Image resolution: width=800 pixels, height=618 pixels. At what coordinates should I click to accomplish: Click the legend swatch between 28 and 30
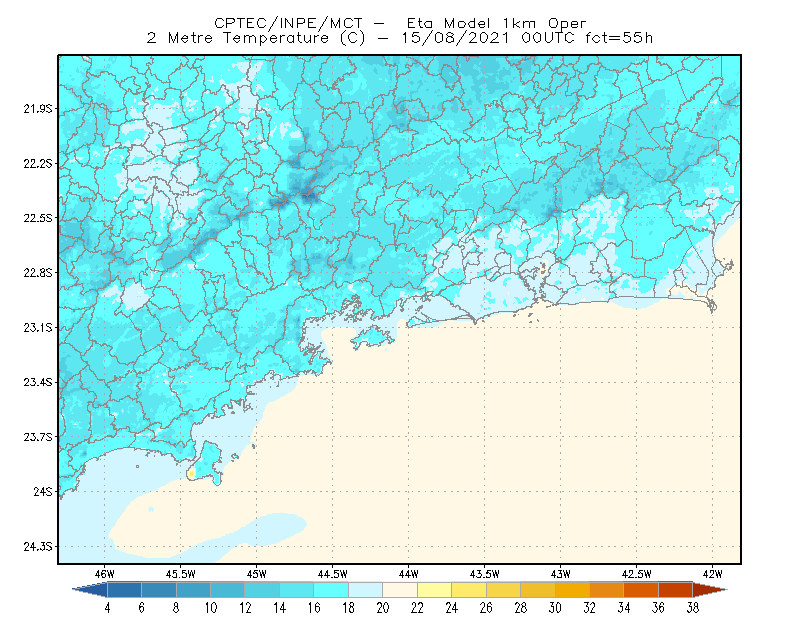538,589
